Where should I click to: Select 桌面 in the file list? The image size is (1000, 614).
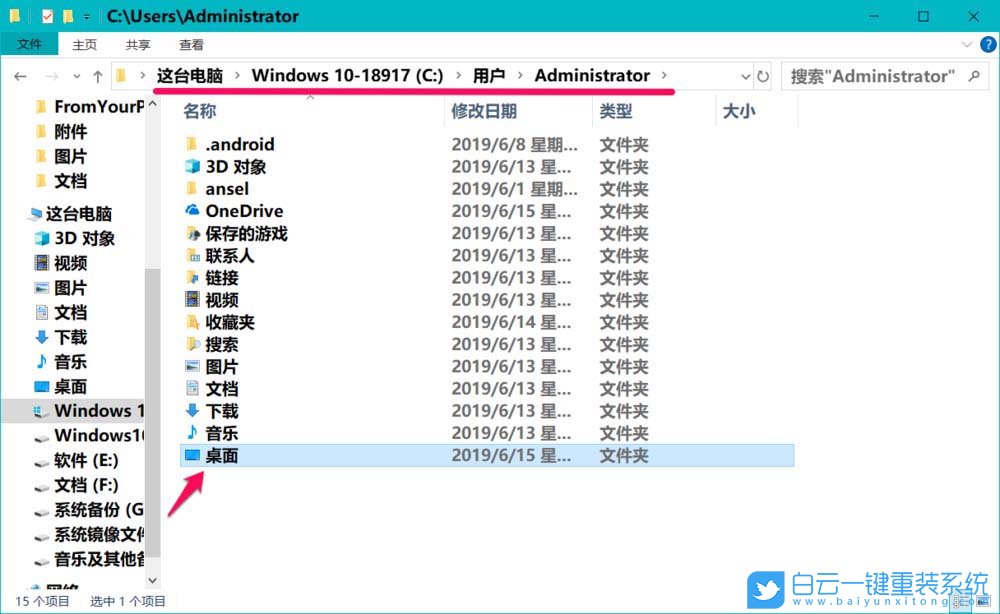[x=224, y=456]
